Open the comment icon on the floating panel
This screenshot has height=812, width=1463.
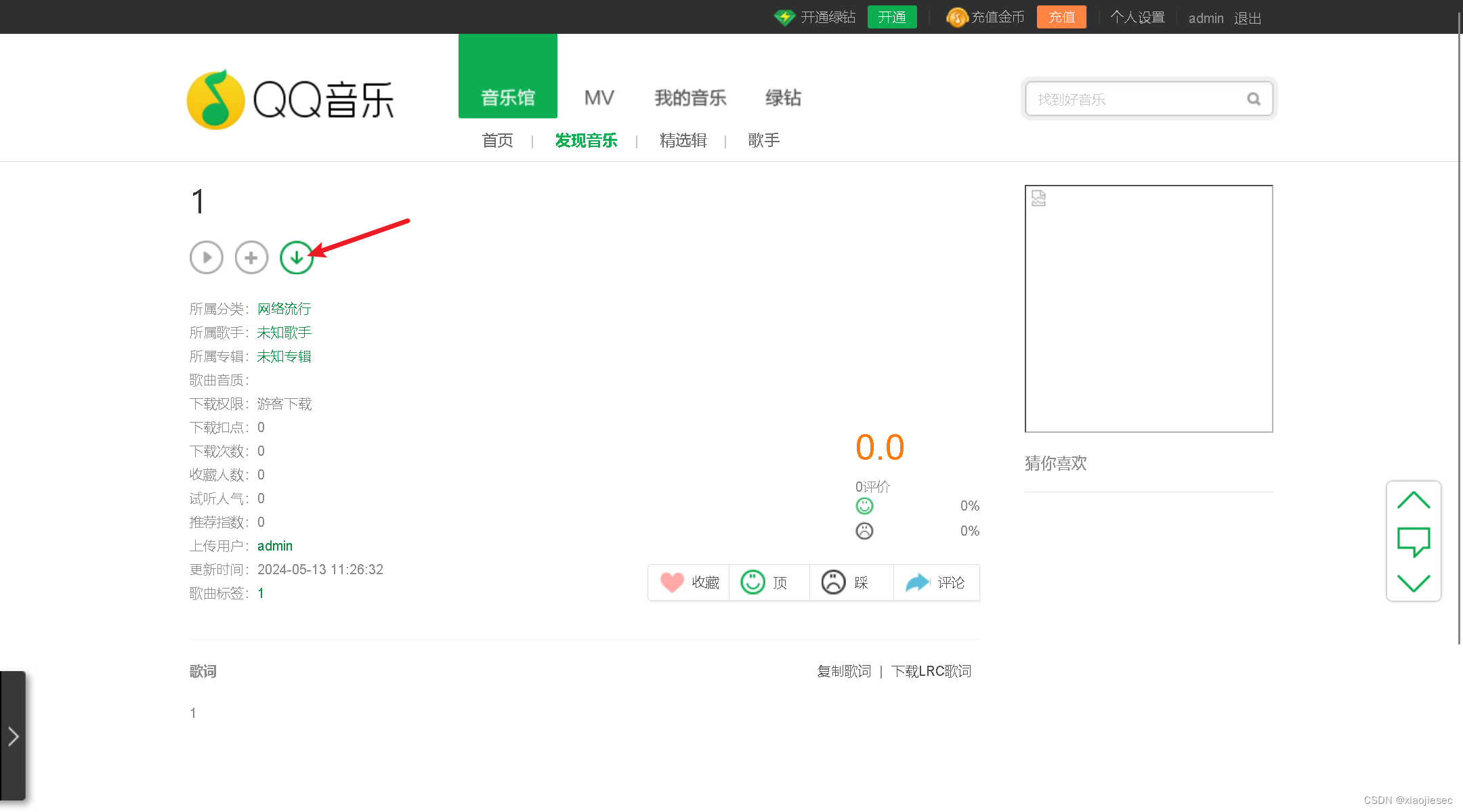(x=1414, y=541)
